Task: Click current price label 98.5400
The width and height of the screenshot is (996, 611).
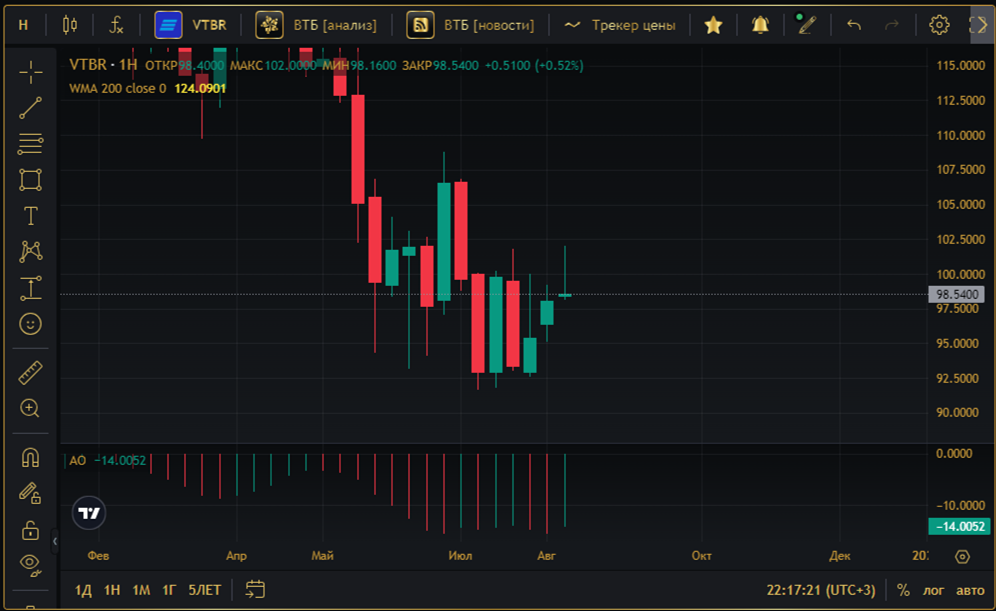Action: tap(957, 294)
